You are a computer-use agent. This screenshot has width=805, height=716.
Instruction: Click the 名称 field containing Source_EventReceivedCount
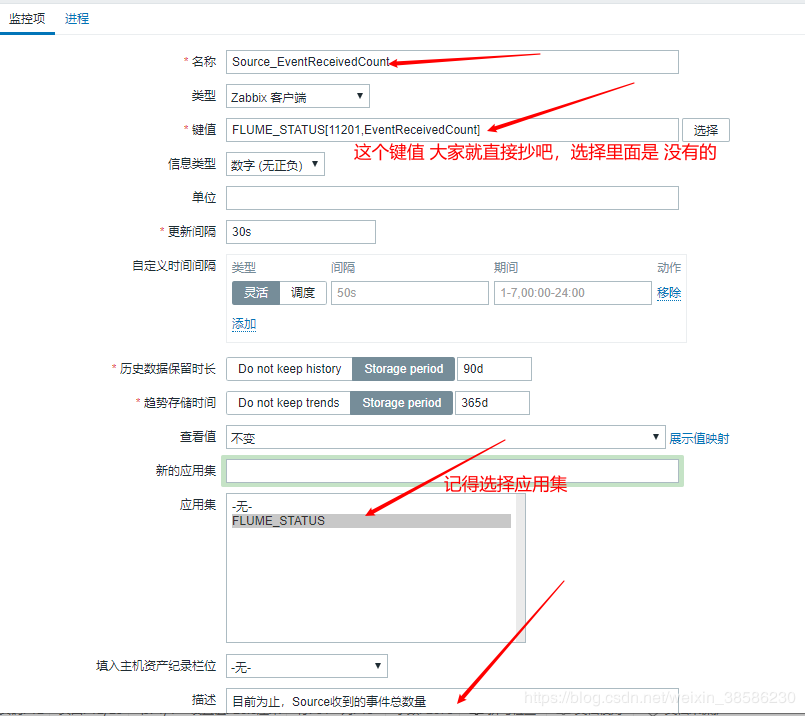click(x=452, y=62)
